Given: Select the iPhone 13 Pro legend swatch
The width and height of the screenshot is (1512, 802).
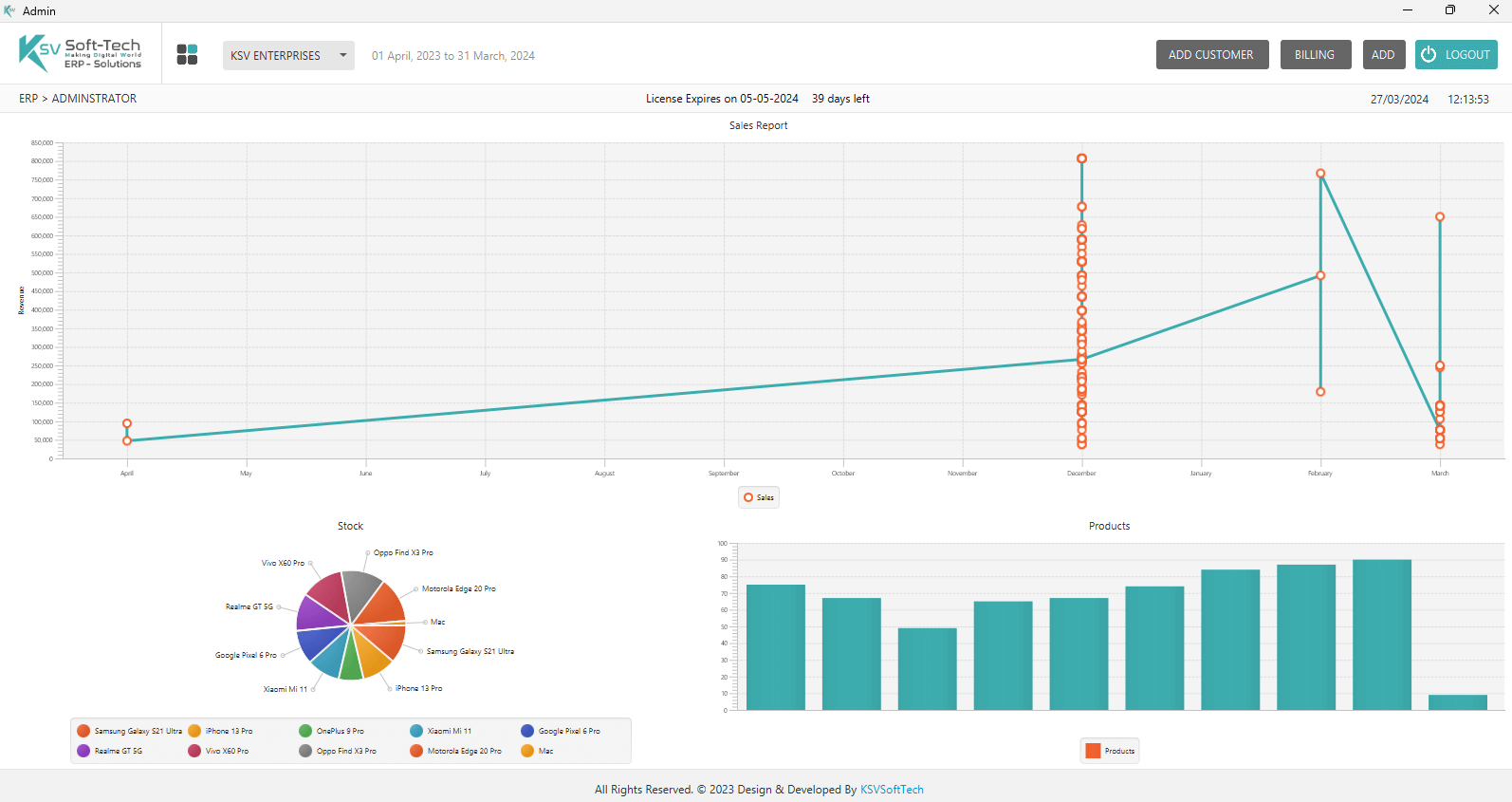Looking at the screenshot, I should (x=194, y=731).
